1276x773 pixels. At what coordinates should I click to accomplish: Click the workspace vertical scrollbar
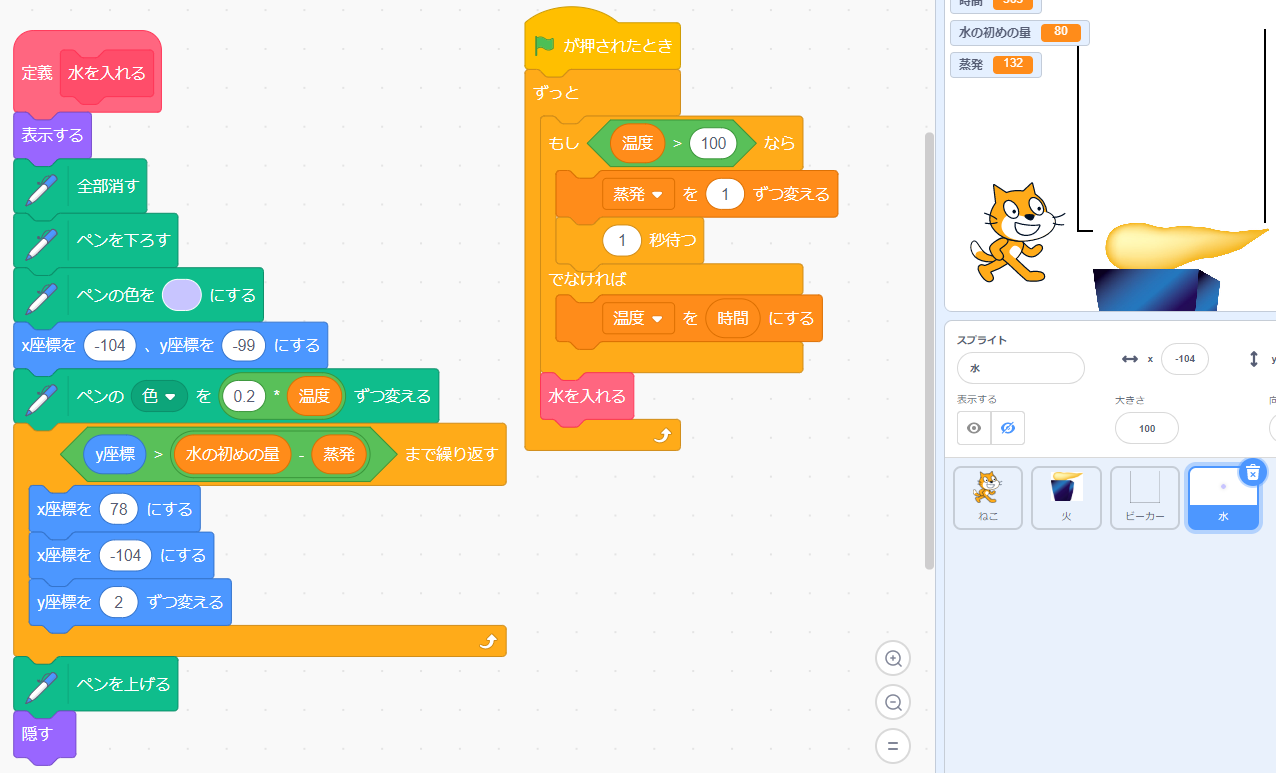929,350
